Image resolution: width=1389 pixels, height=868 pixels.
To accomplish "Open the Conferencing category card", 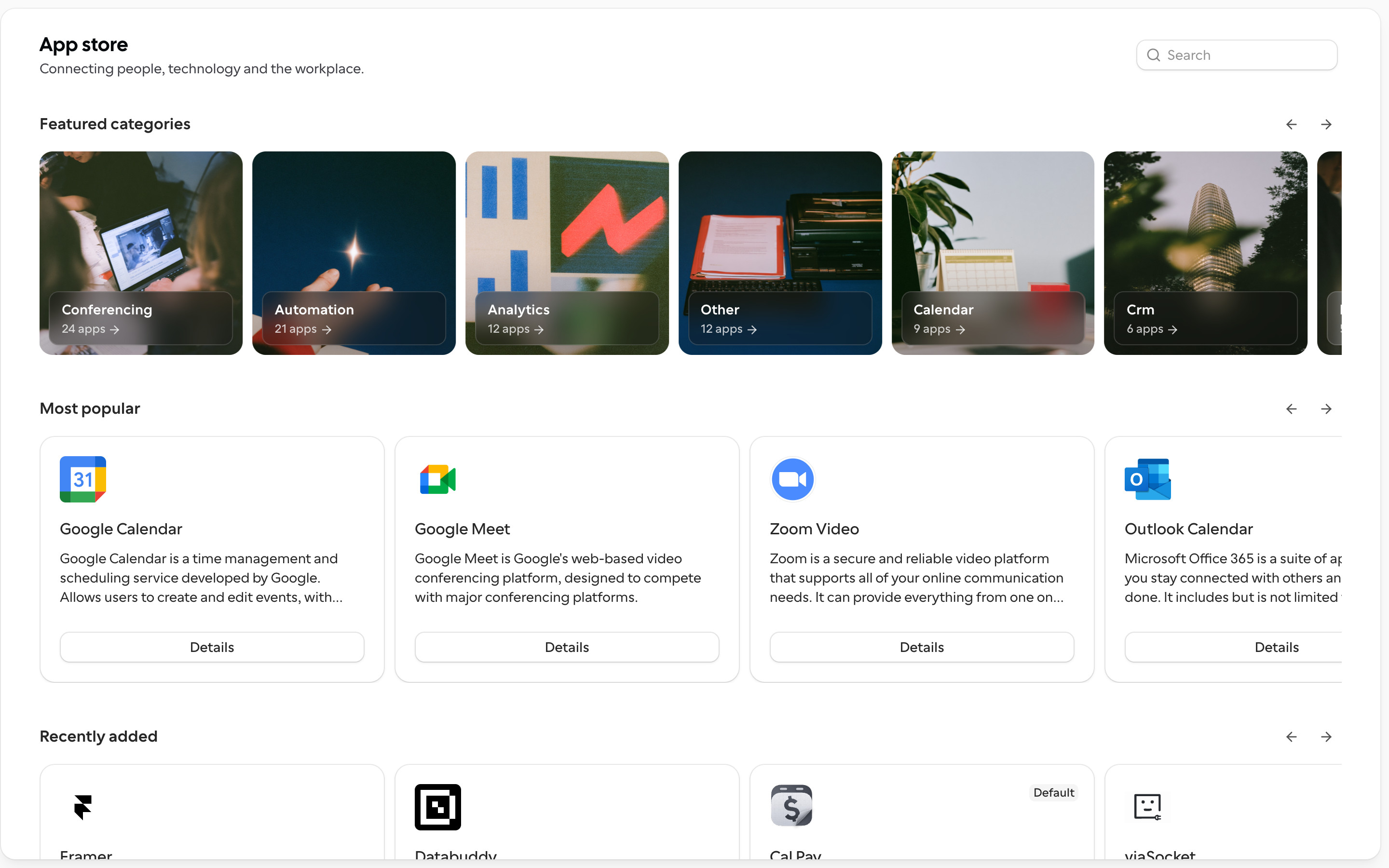I will coord(141,253).
